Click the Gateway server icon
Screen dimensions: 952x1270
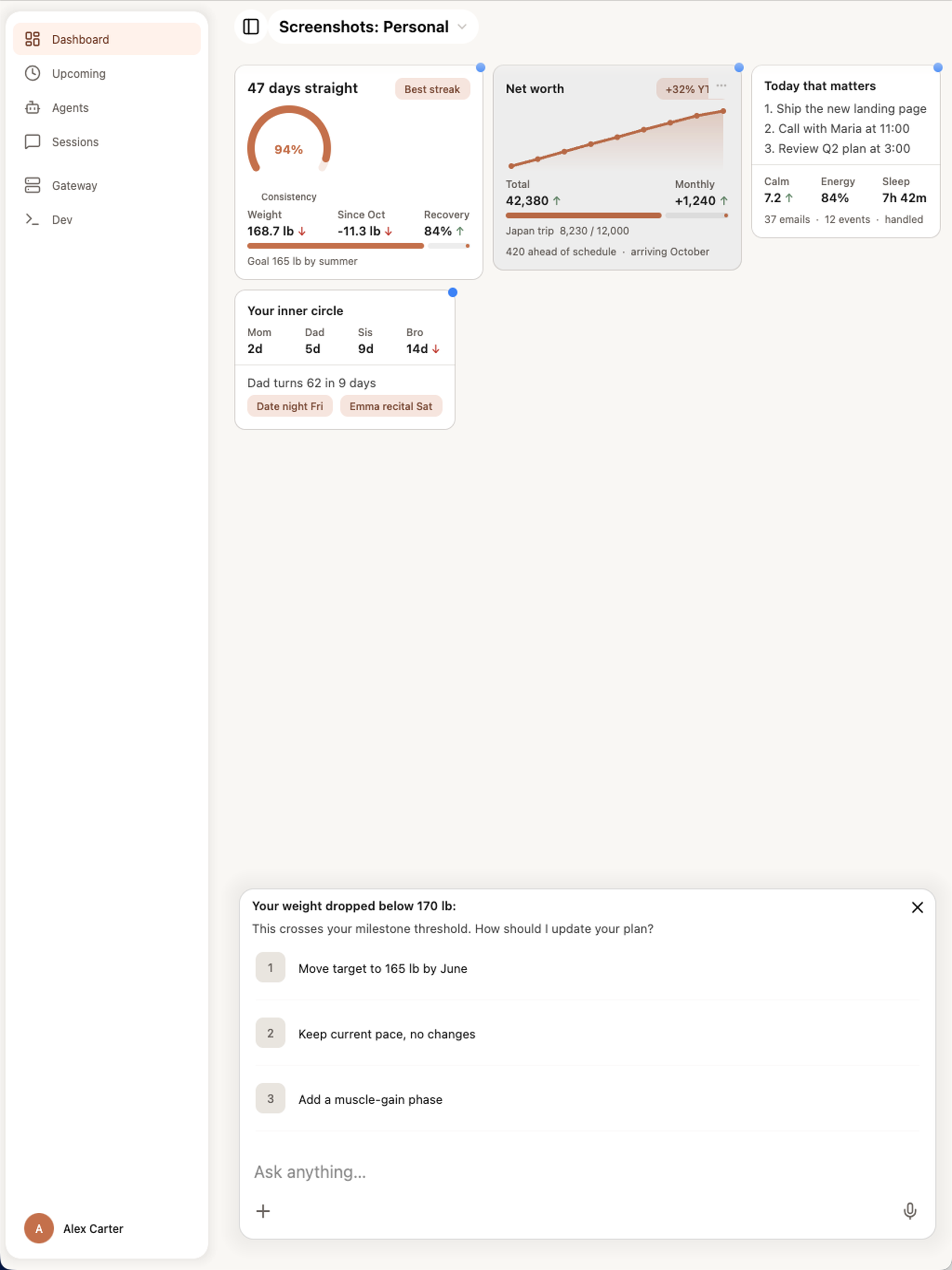(33, 185)
